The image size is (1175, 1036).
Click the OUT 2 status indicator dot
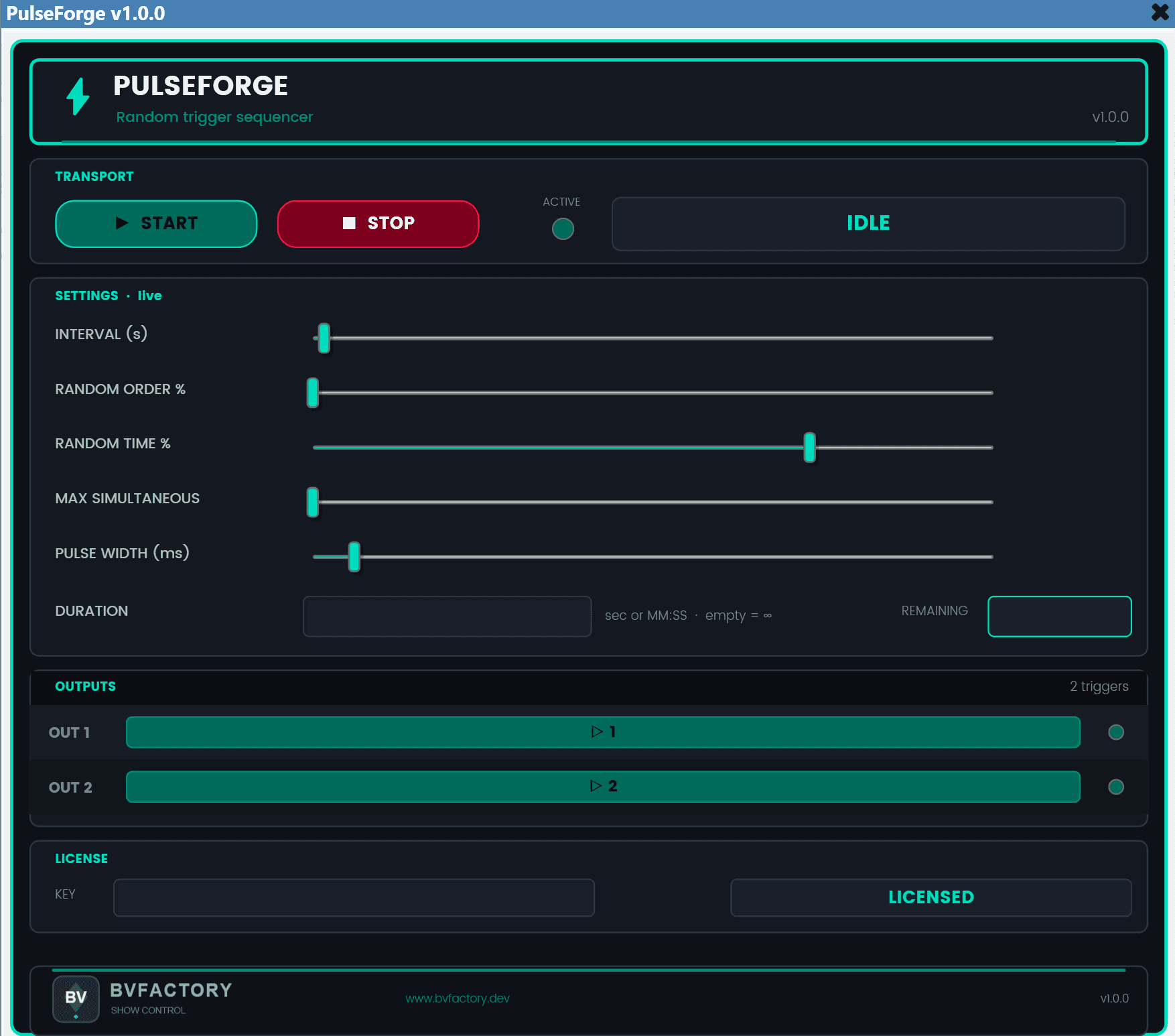pos(1116,787)
